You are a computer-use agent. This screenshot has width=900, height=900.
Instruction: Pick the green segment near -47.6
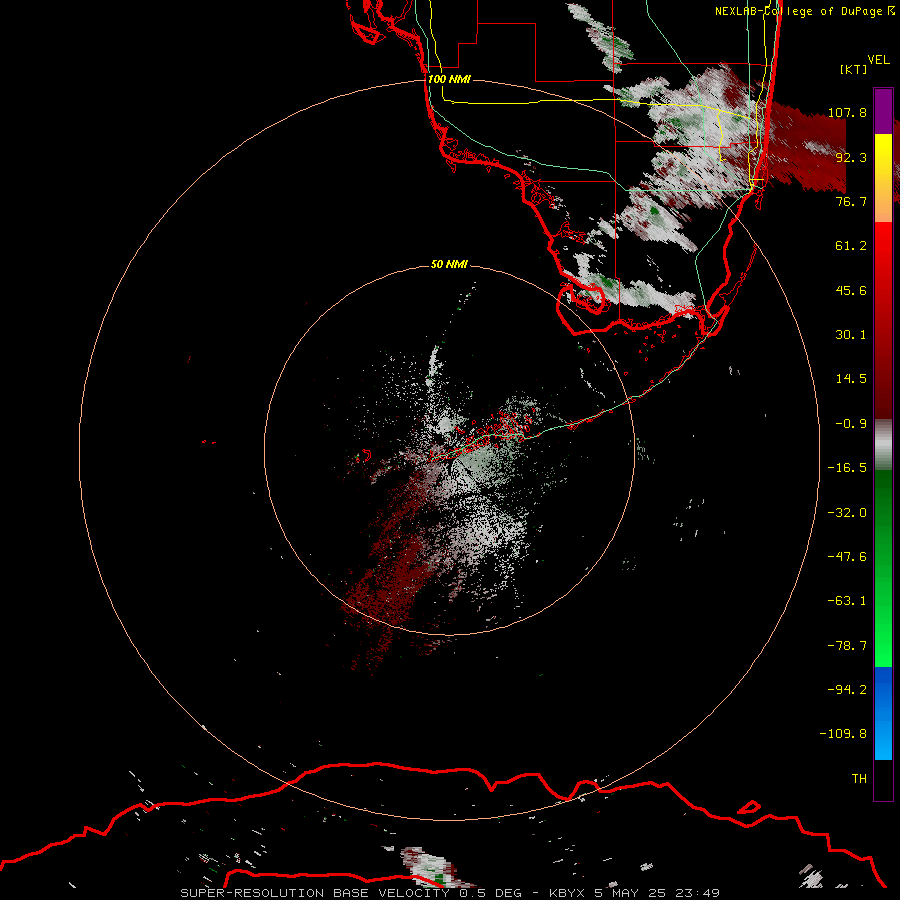[883, 568]
